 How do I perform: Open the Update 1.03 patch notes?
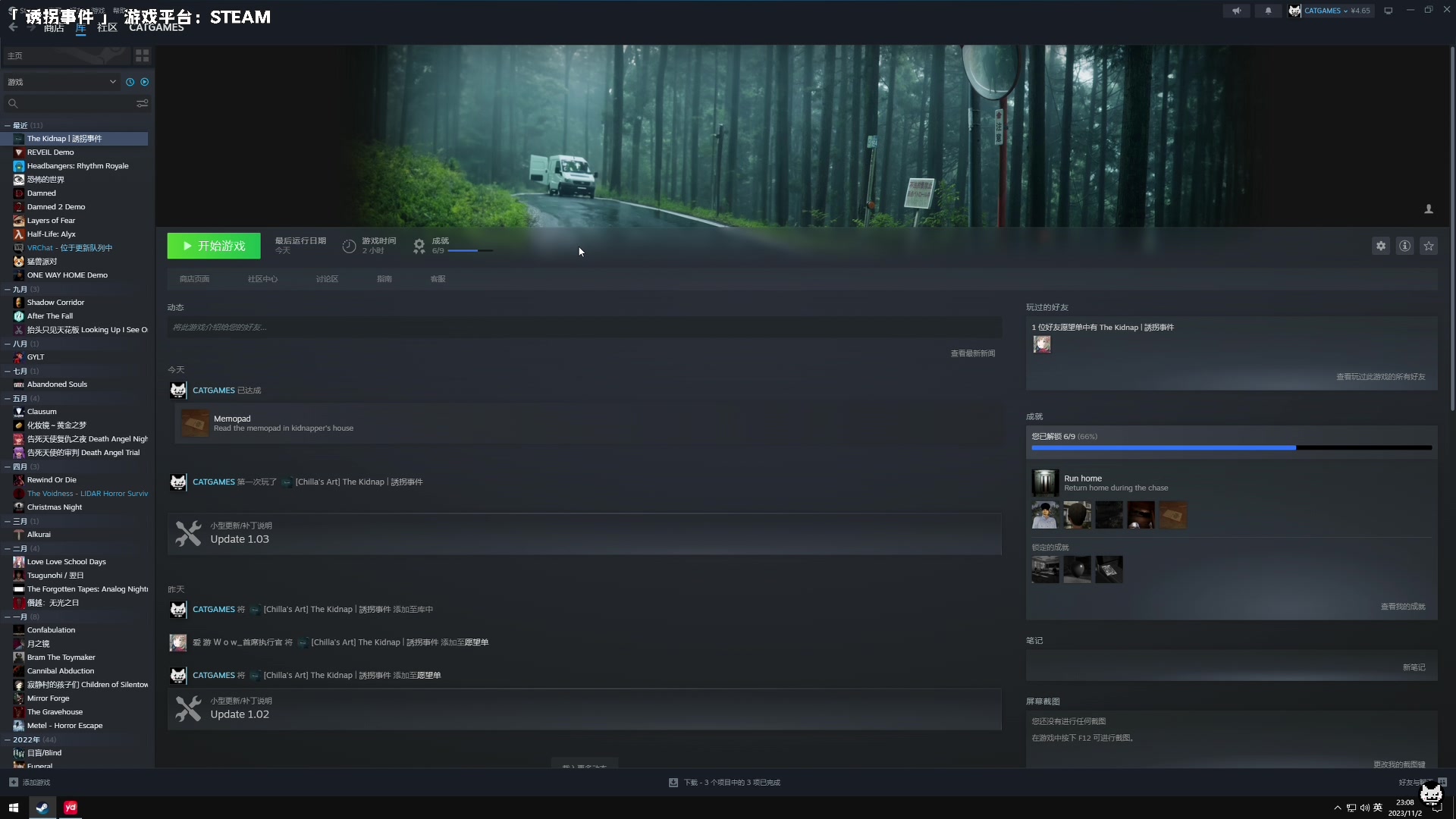pyautogui.click(x=585, y=534)
